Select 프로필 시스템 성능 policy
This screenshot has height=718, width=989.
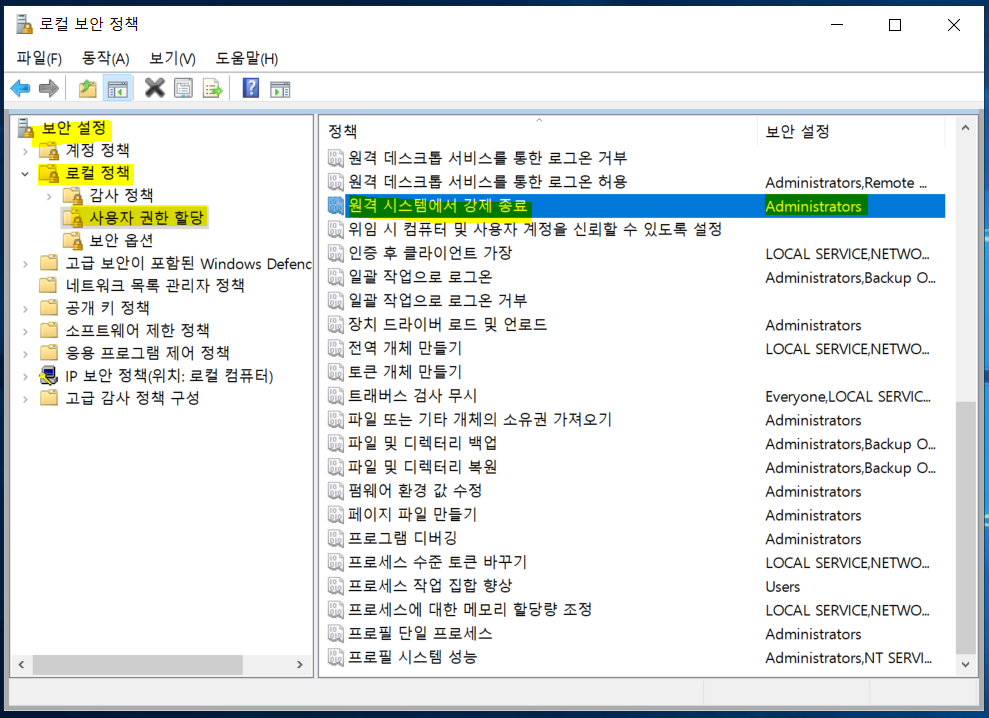(413, 657)
